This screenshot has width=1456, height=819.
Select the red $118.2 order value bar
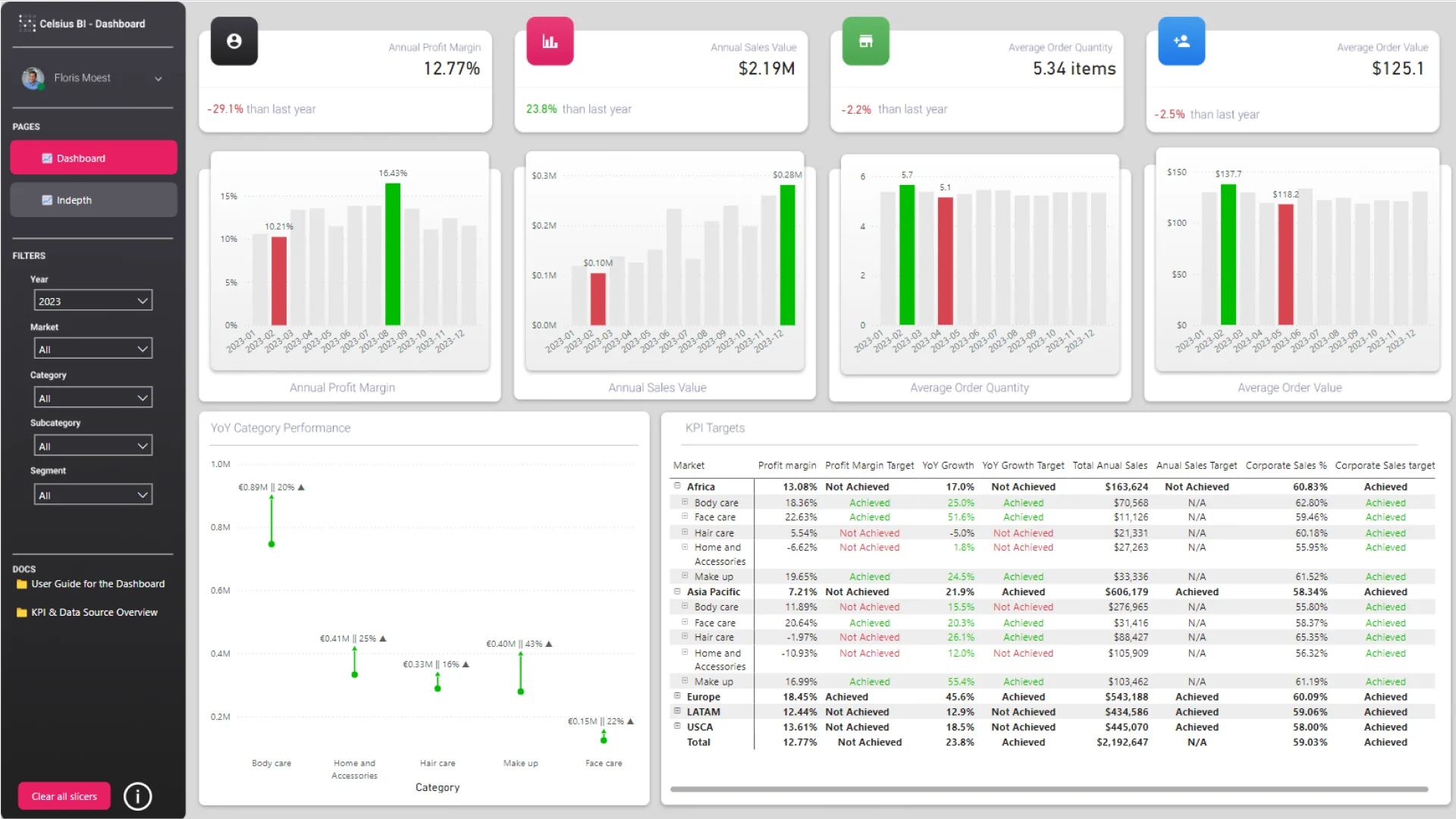point(1286,265)
